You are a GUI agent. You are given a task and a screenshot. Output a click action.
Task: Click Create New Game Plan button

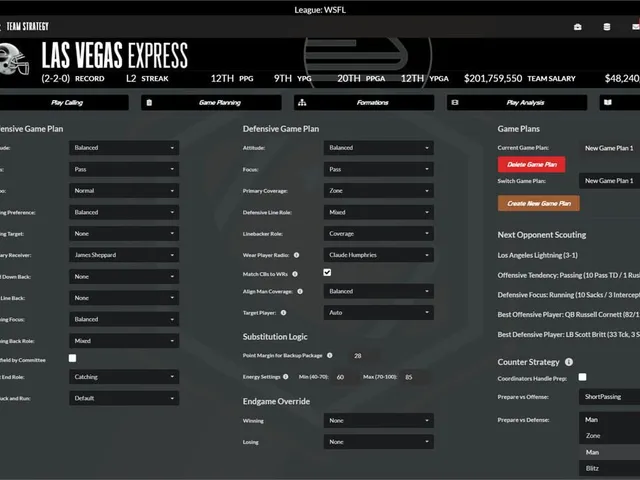click(x=538, y=203)
